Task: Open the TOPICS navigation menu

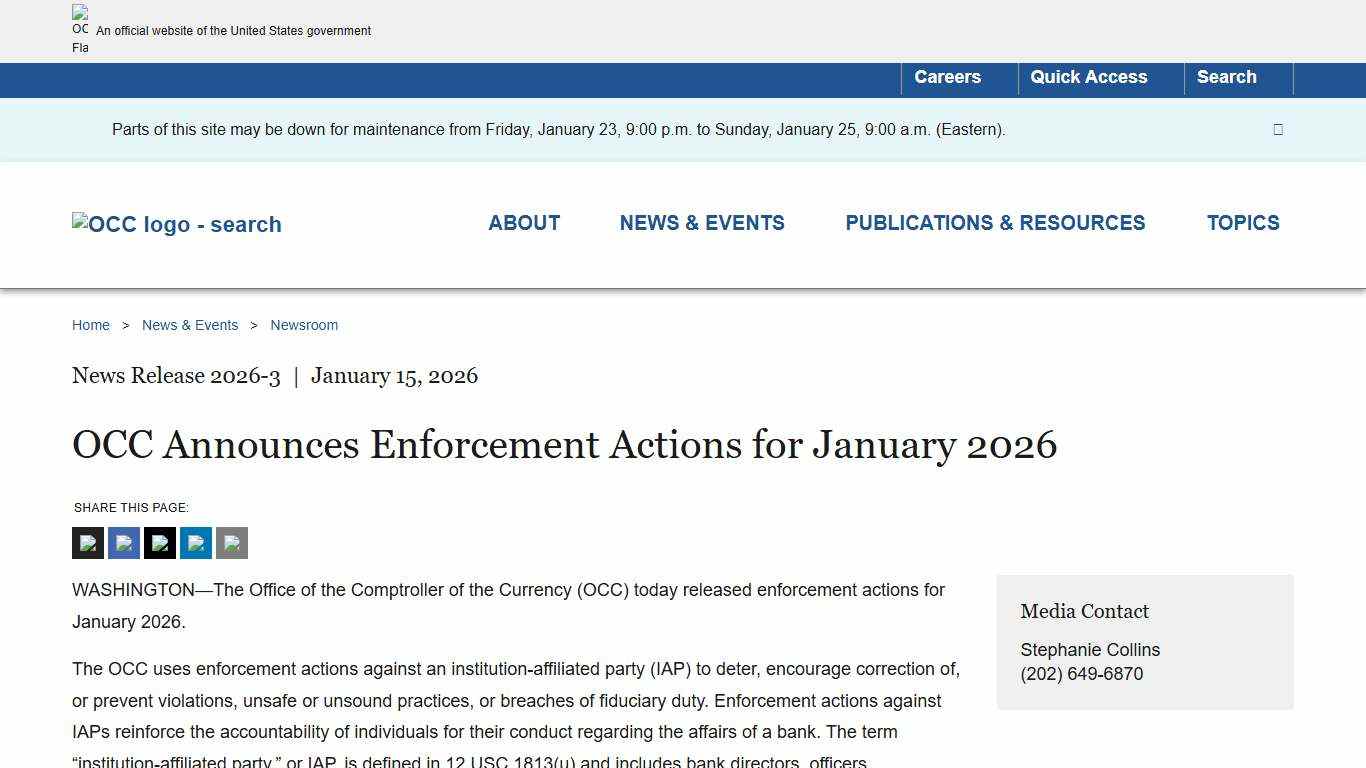Action: click(x=1243, y=223)
